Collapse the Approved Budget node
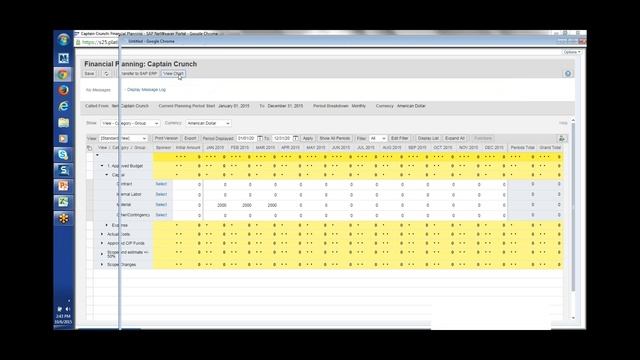The height and width of the screenshot is (360, 640). click(102, 166)
